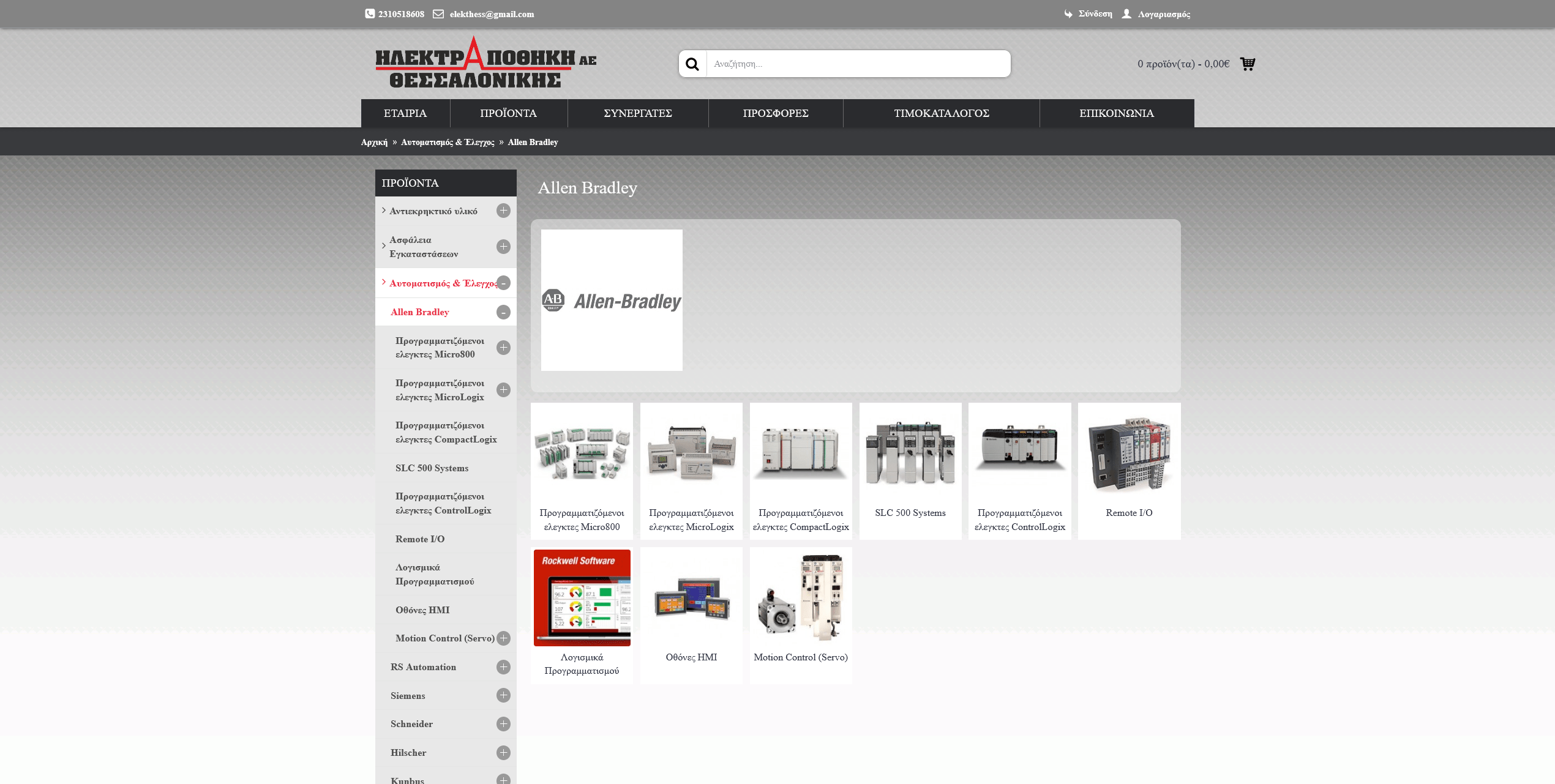Expand Αντιεκρηκτικό υλικό category
Image resolution: width=1555 pixels, height=784 pixels.
pos(503,211)
